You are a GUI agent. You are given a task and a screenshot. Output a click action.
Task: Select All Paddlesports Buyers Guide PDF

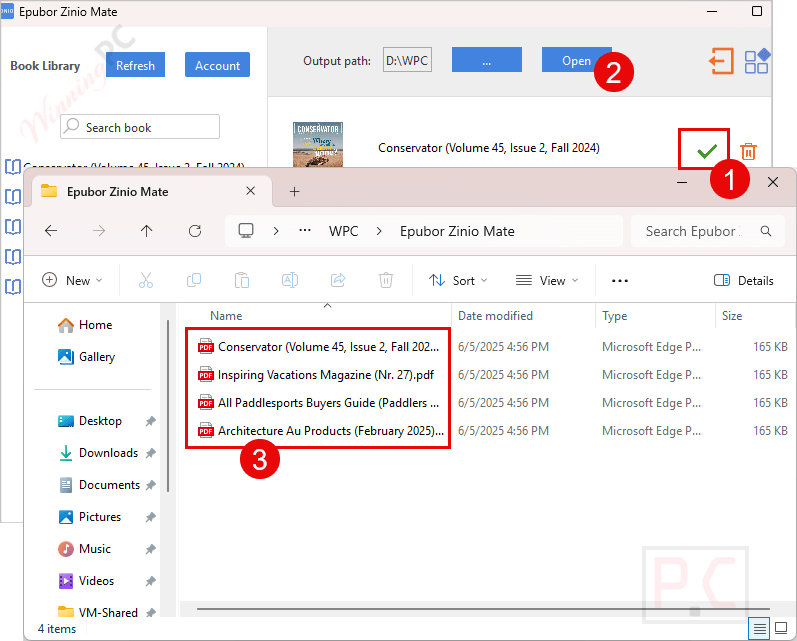point(318,403)
